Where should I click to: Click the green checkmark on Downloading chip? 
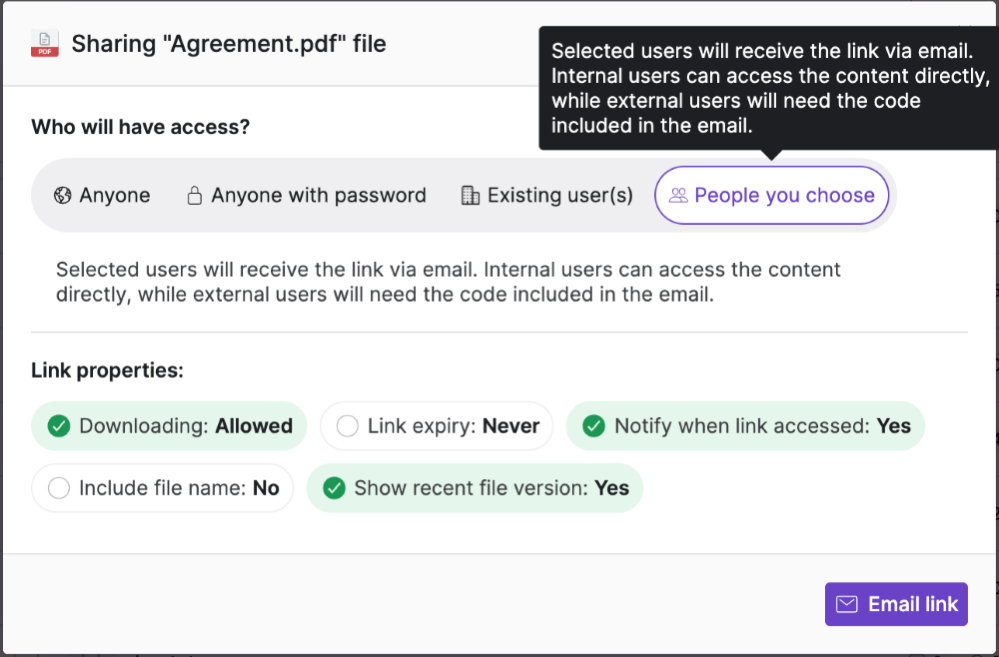(58, 426)
